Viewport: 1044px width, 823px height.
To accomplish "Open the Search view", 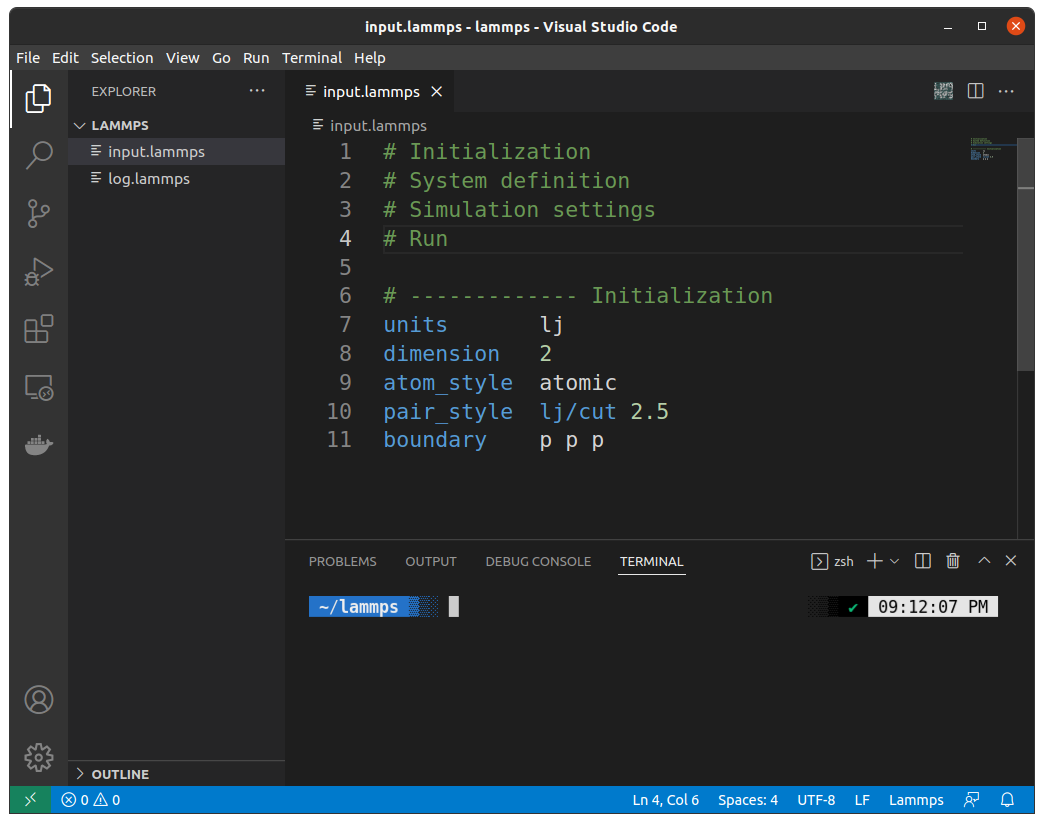I will tap(38, 155).
